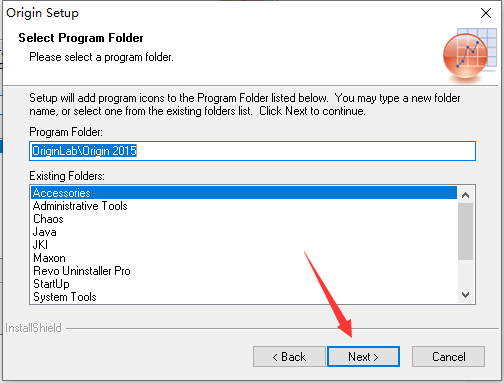Select Accessories in existing folders list
Image resolution: width=504 pixels, height=383 pixels.
point(244,193)
